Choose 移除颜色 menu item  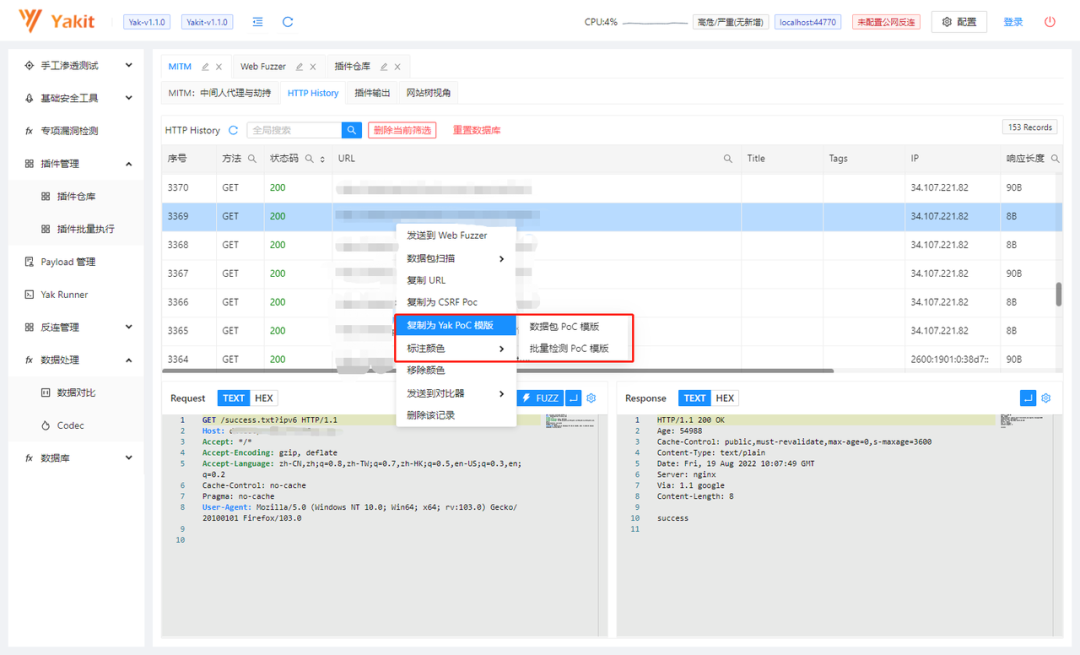(456, 371)
